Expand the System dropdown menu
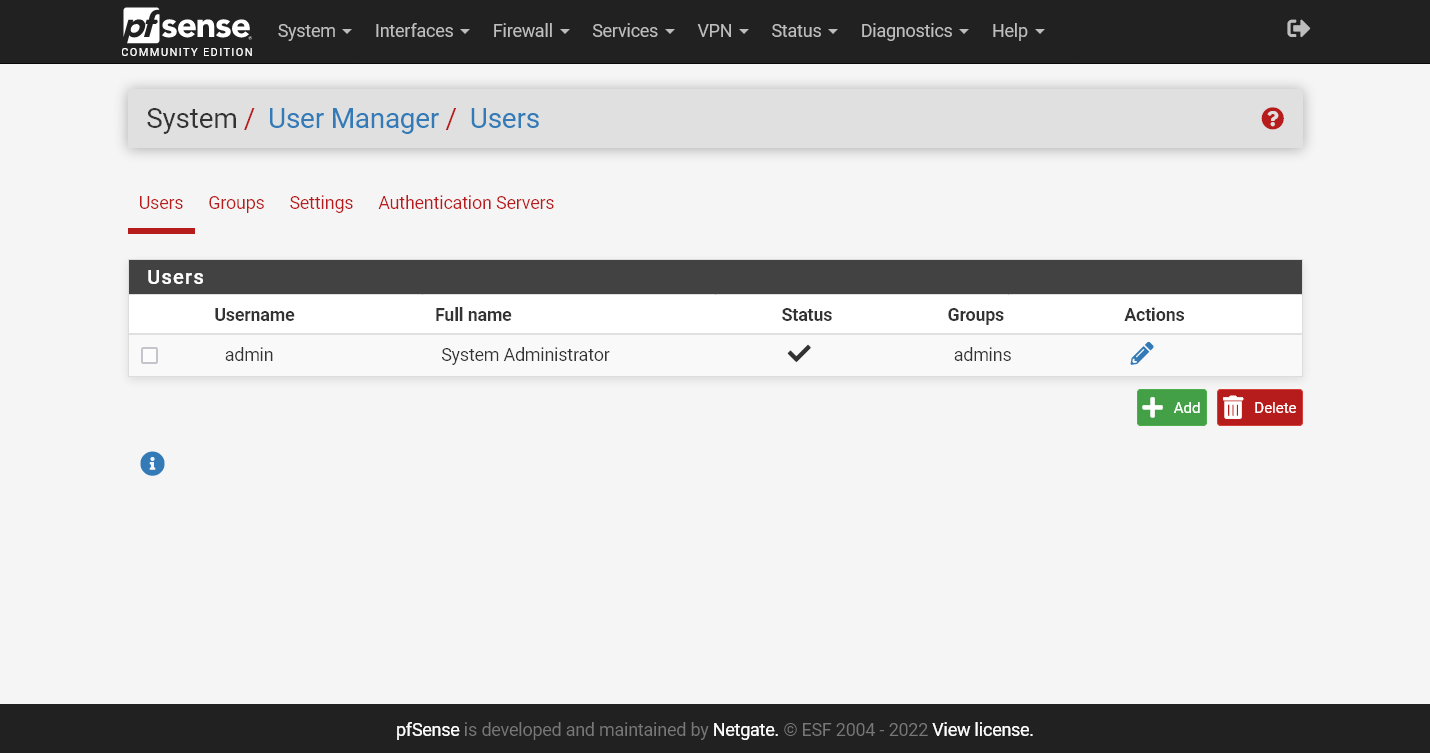This screenshot has height=753, width=1430. point(314,31)
